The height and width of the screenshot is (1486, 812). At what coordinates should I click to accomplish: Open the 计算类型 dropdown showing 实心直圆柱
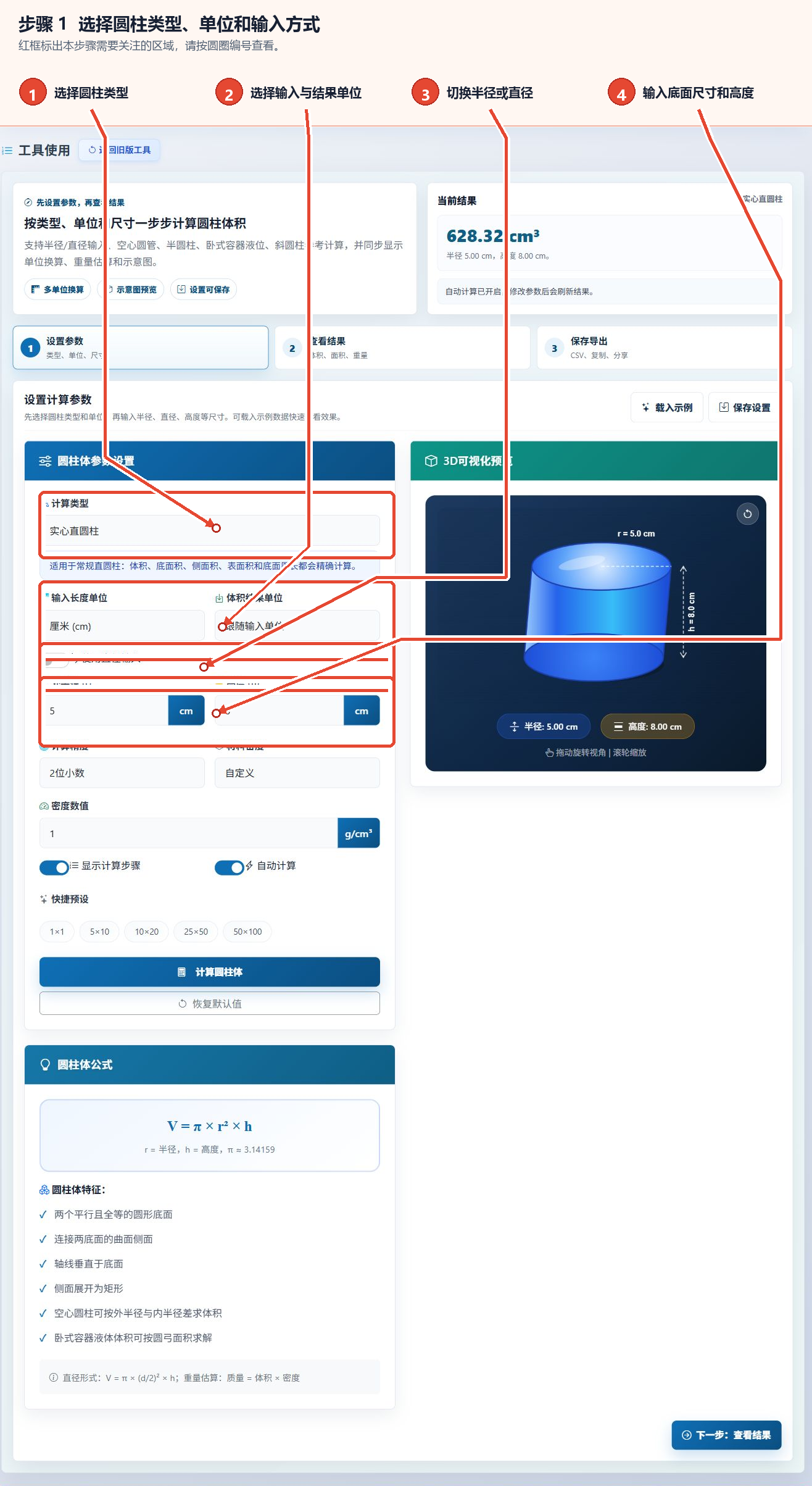[x=210, y=531]
